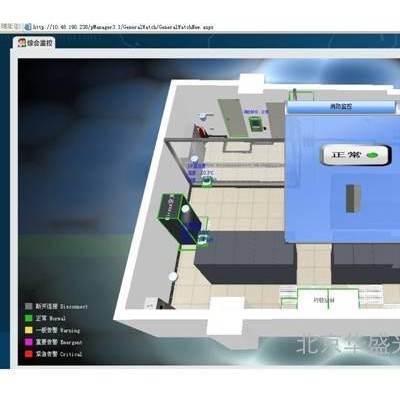Select the red fire extinguisher object
Viewport: 400px width, 400px height.
tap(201, 131)
